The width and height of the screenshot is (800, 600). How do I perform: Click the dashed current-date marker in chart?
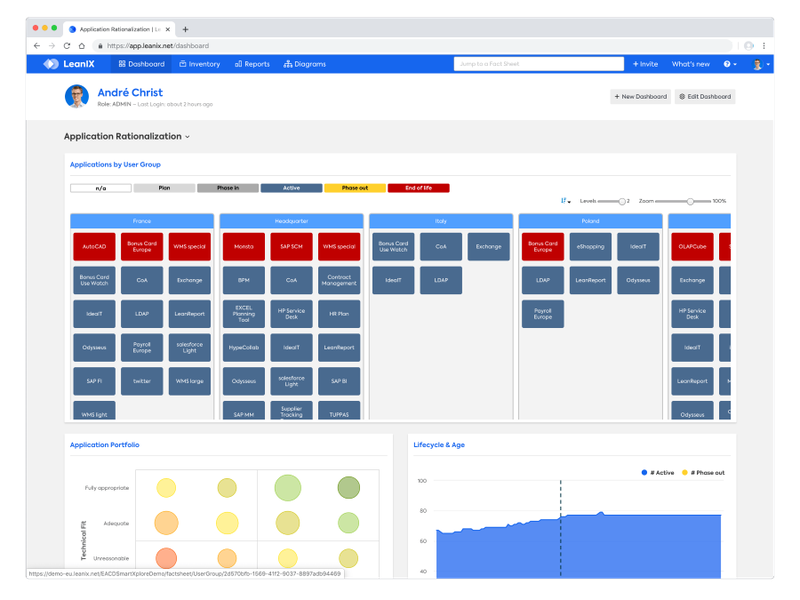click(561, 528)
